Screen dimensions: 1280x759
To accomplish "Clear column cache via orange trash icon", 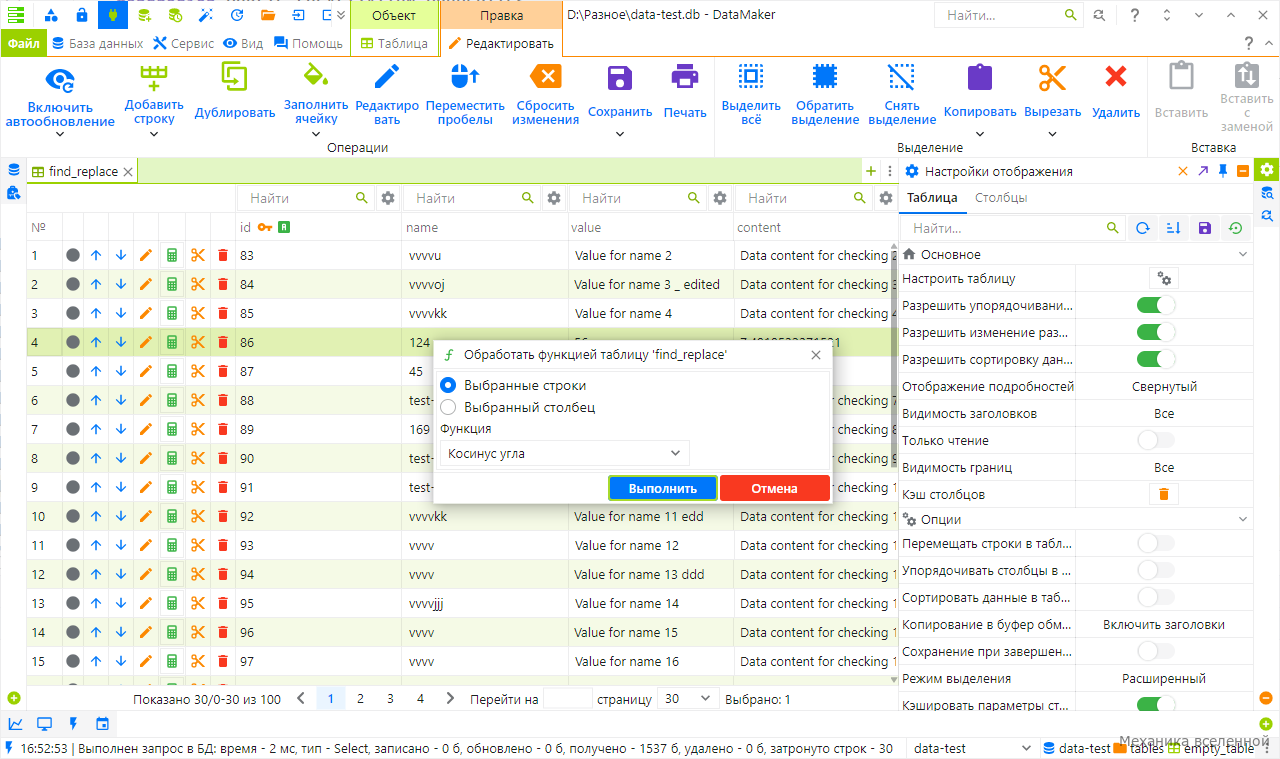I will [1164, 494].
